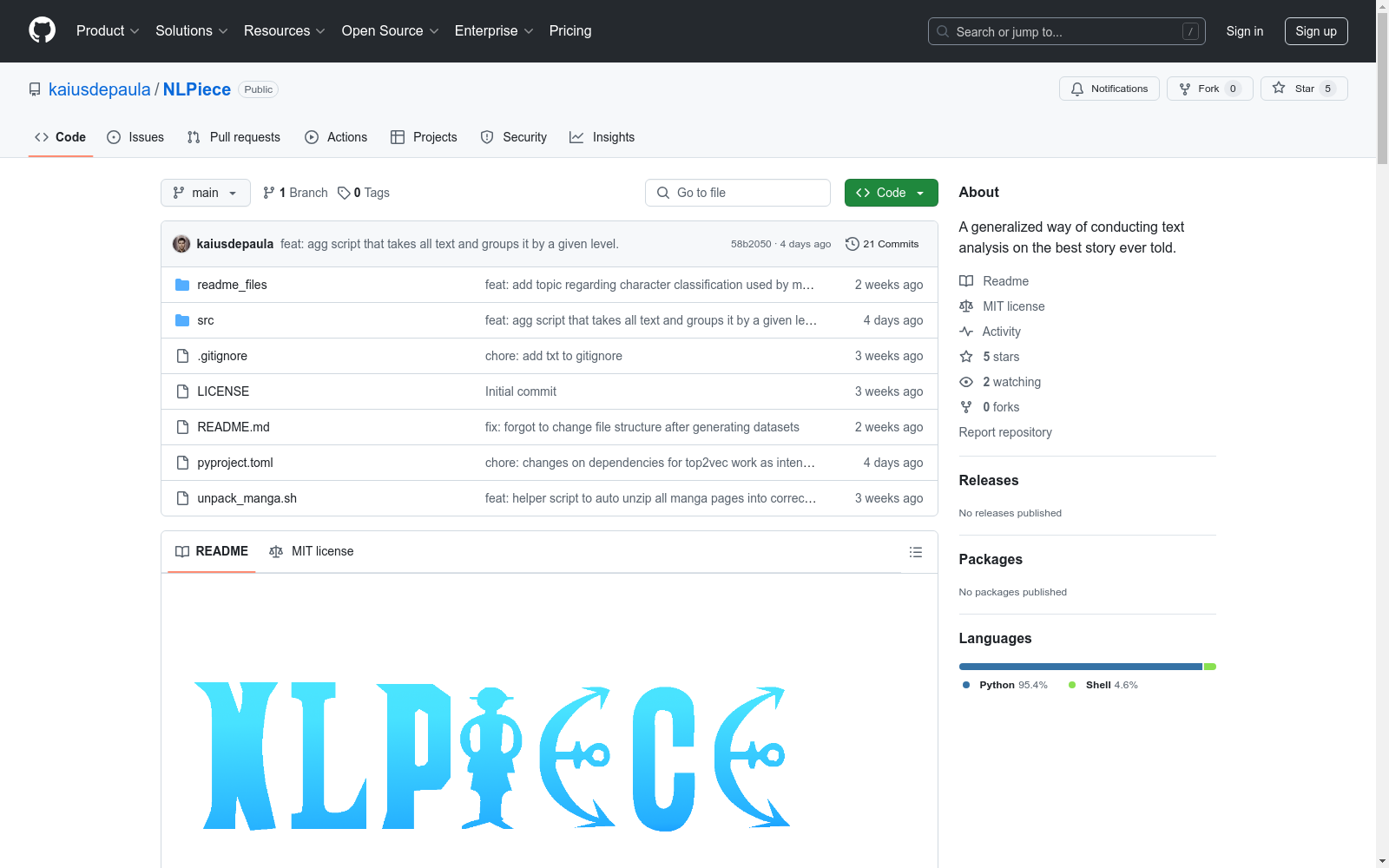Star the NLPiece repository
This screenshot has width=1389, height=868.
point(1304,89)
